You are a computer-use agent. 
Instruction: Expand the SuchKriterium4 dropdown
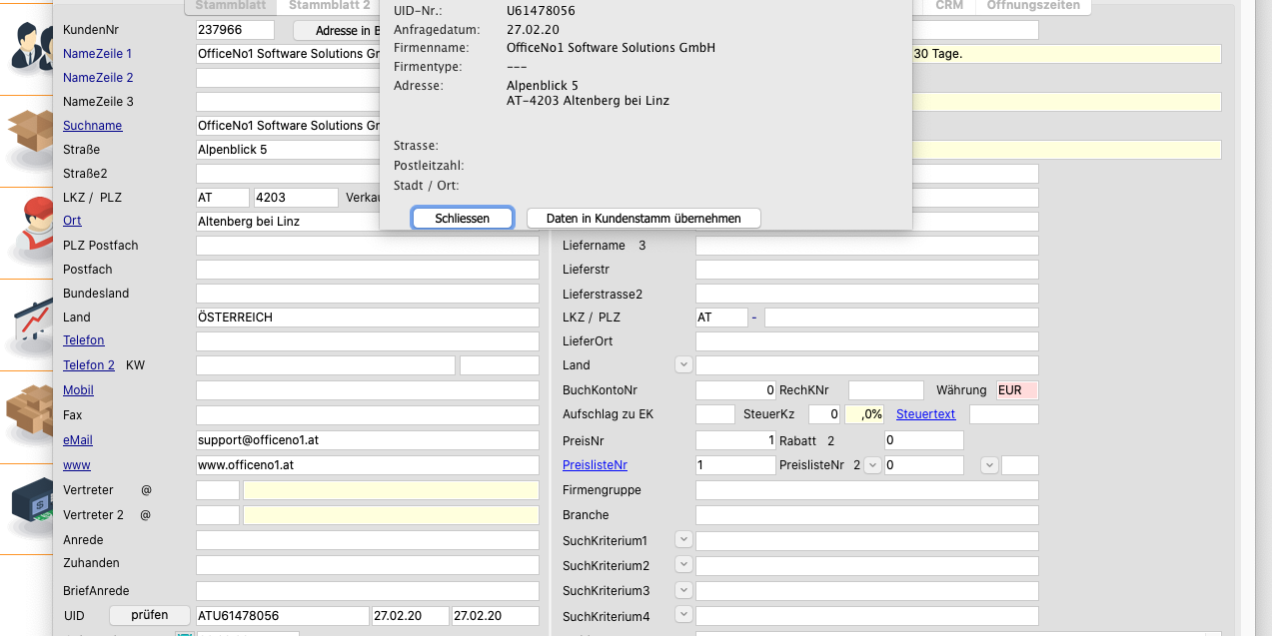click(x=684, y=615)
